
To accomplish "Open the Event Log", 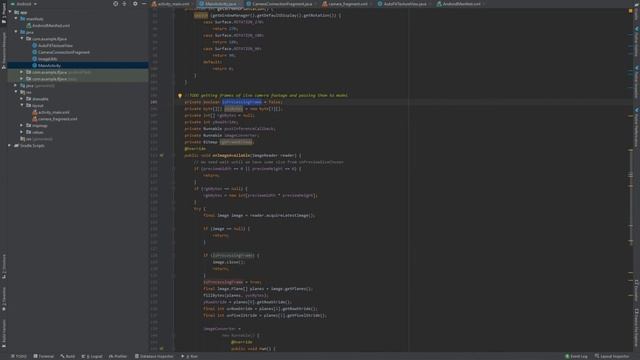I will 576,356.
